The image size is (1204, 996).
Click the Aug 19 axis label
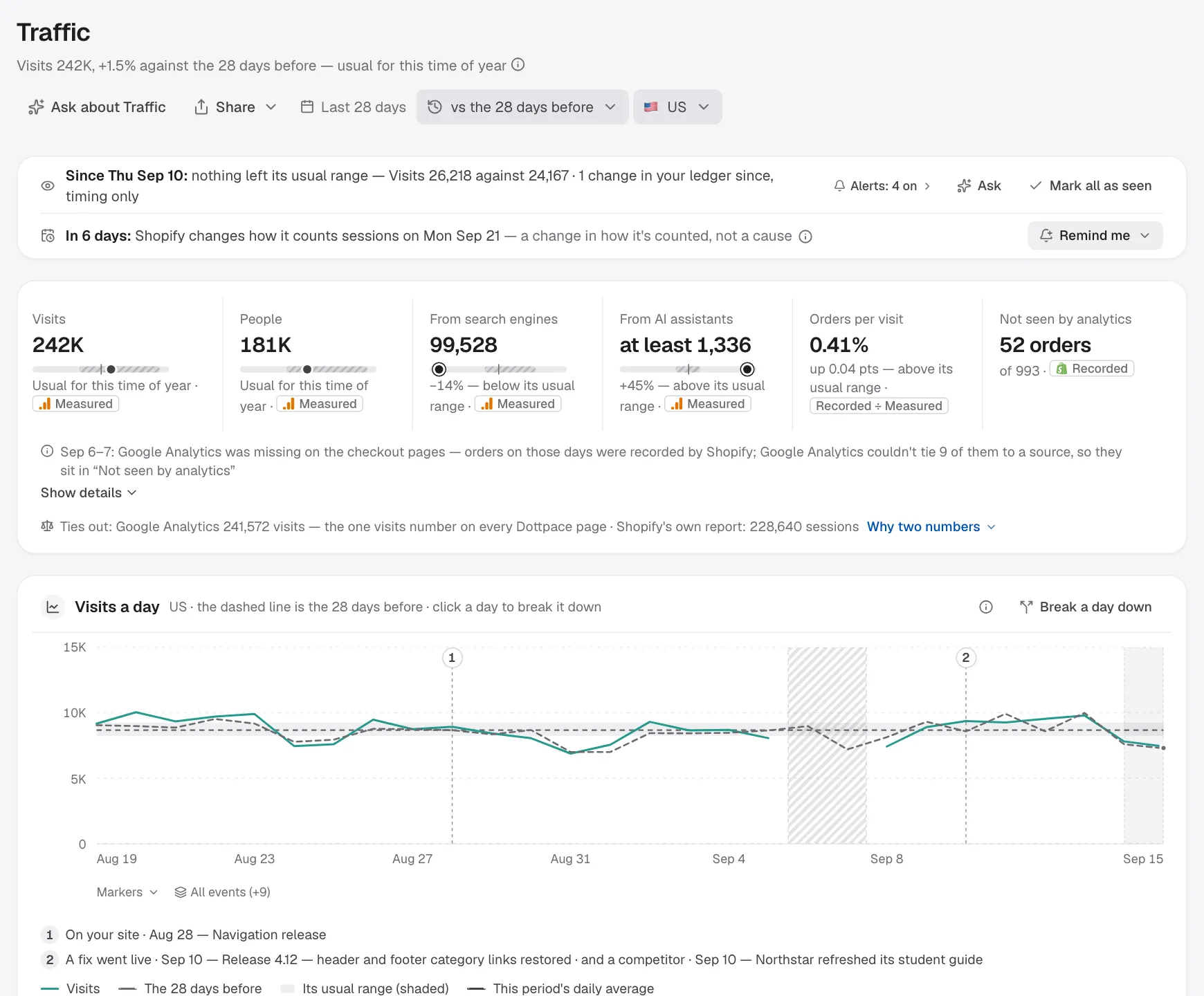pyautogui.click(x=117, y=859)
